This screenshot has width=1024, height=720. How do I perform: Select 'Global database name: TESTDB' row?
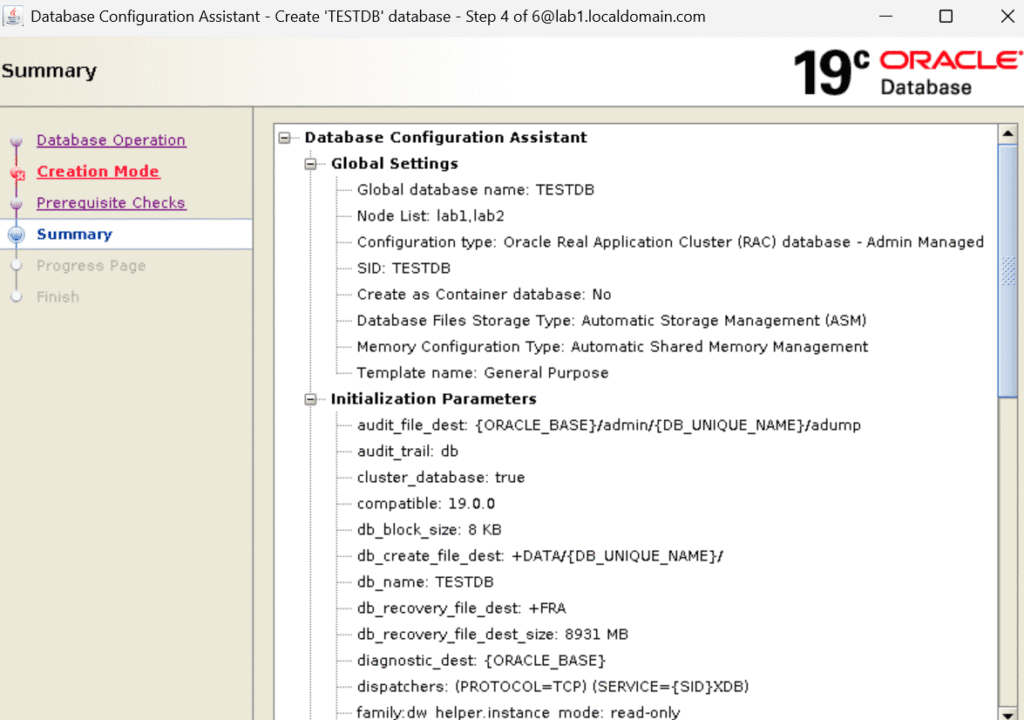(x=475, y=189)
